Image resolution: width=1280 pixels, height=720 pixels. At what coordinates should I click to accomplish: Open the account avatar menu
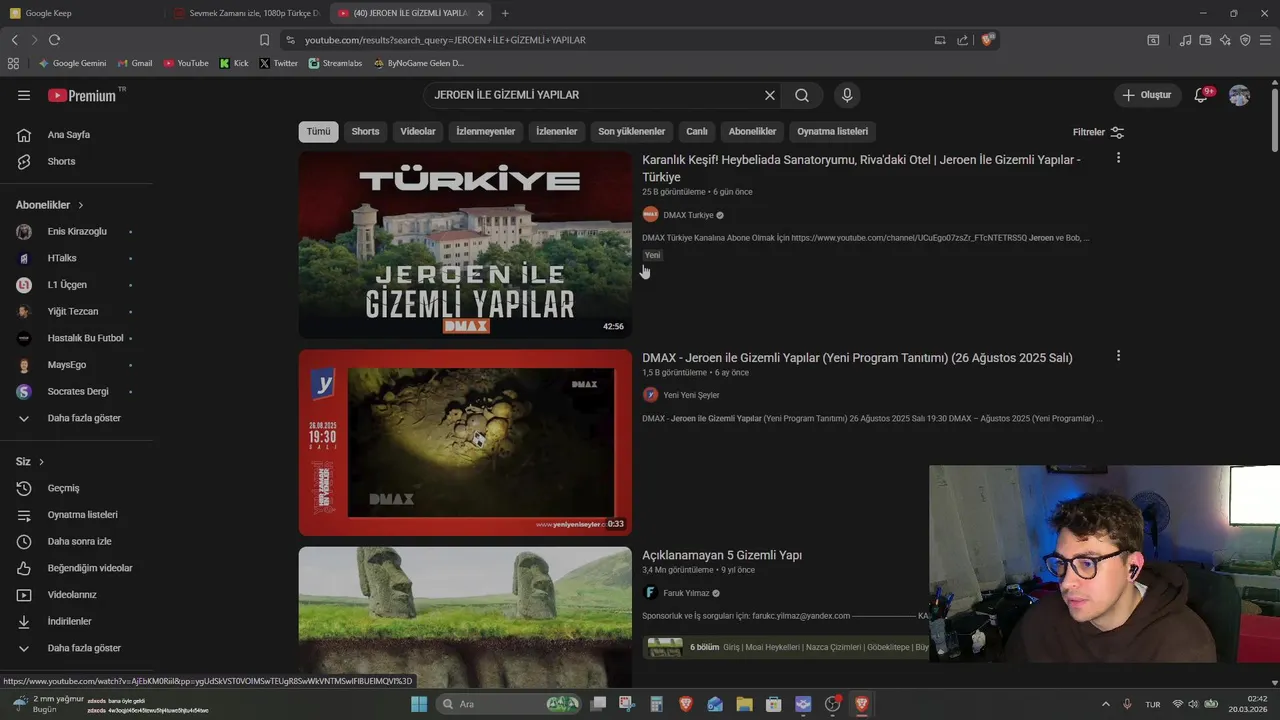pos(1239,95)
